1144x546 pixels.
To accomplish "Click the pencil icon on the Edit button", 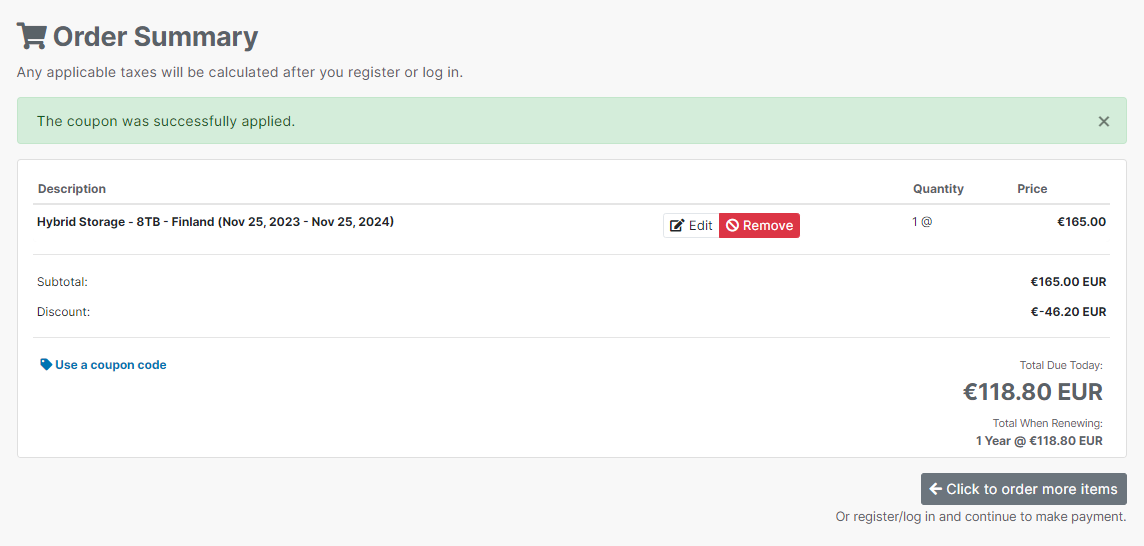I will (x=677, y=226).
